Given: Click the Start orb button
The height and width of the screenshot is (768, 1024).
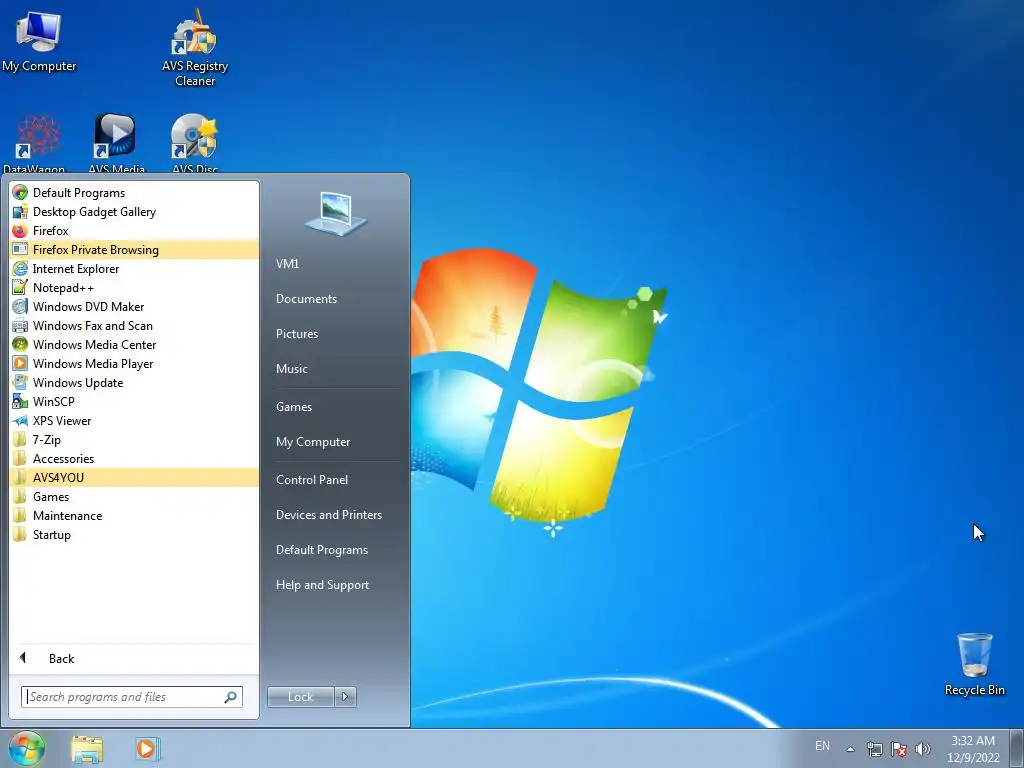Looking at the screenshot, I should coord(27,748).
